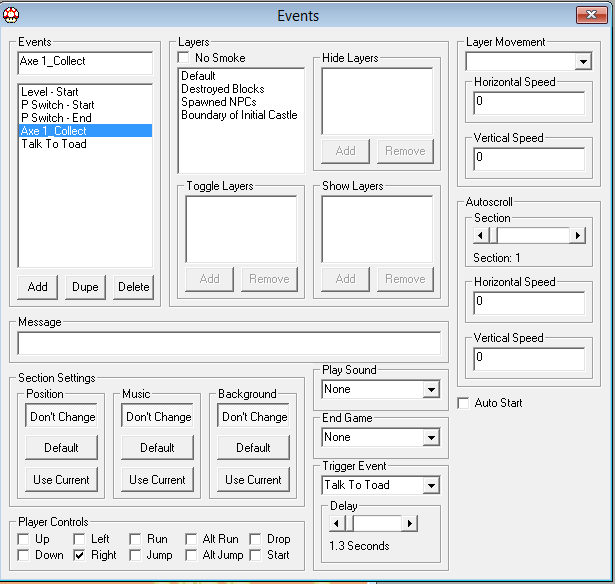Select the Spawned NPCs layer

[241, 102]
